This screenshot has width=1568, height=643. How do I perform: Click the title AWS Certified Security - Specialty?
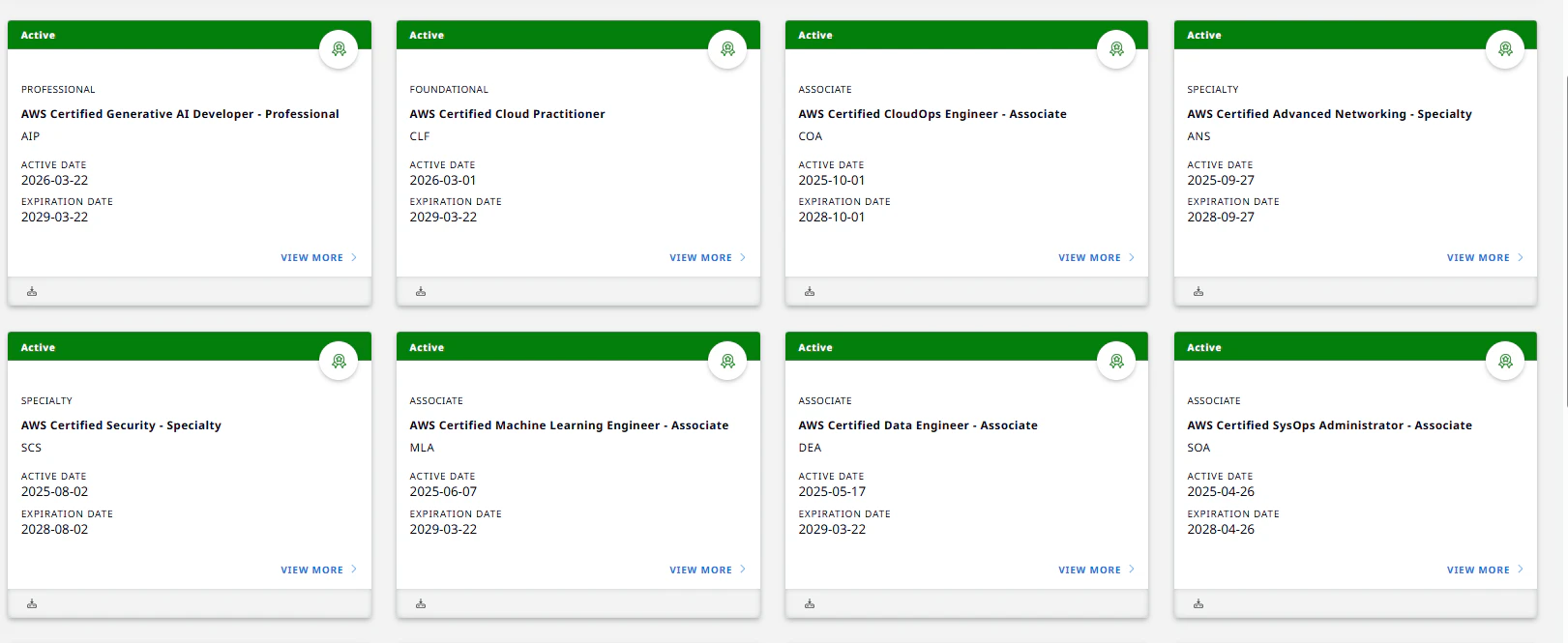(121, 425)
